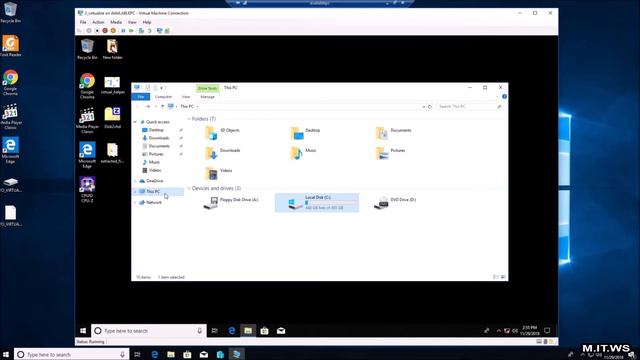Select Music in Quick access list

154,162
